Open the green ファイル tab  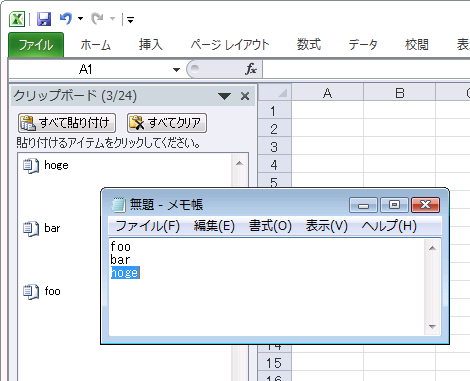pos(36,45)
